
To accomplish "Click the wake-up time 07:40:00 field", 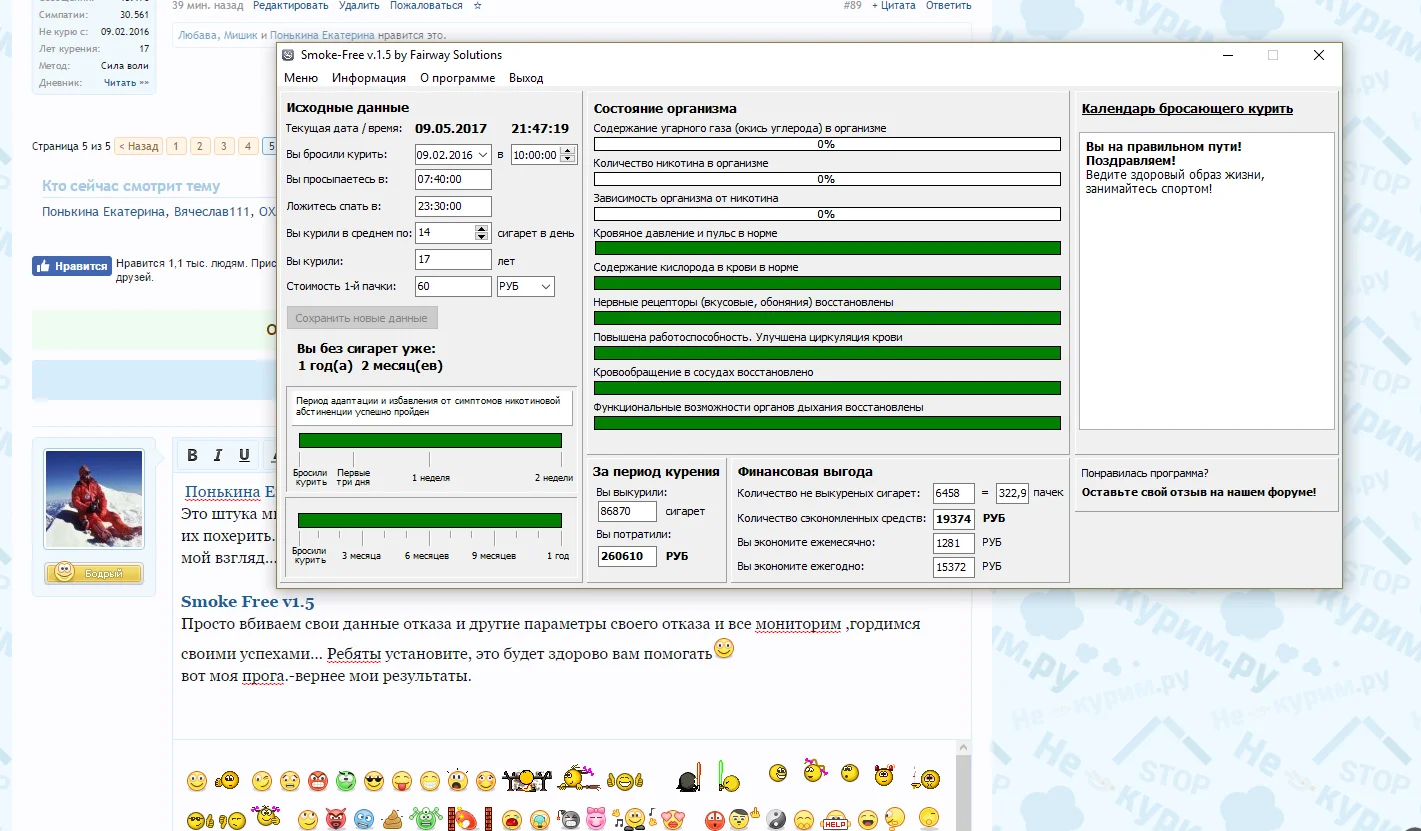I will tap(453, 180).
